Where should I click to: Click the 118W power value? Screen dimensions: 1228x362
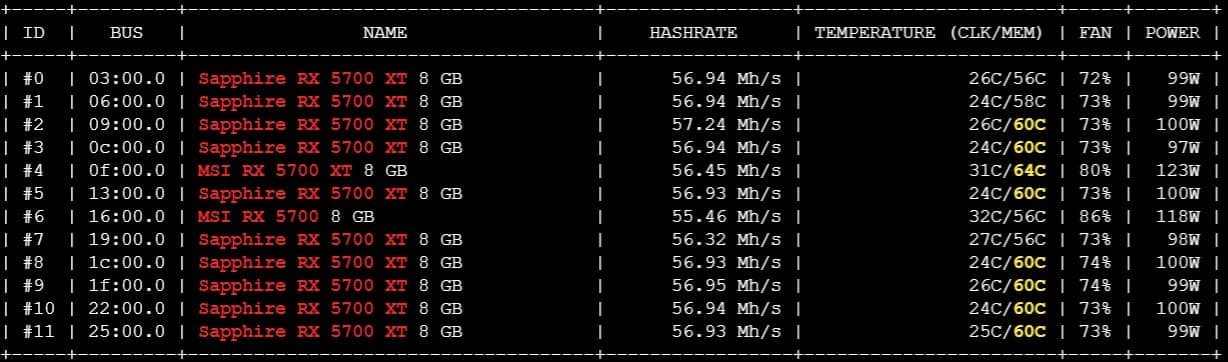[1178, 216]
